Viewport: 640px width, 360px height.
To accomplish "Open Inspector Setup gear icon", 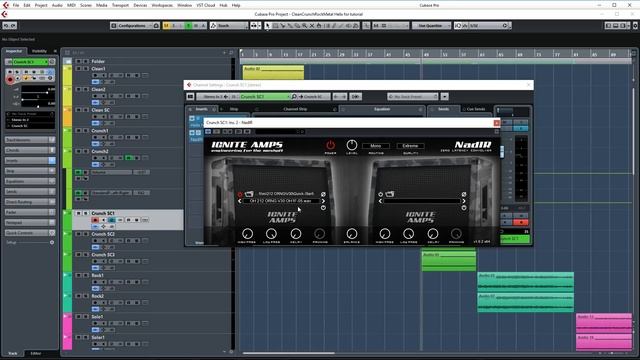I will (x=52, y=242).
